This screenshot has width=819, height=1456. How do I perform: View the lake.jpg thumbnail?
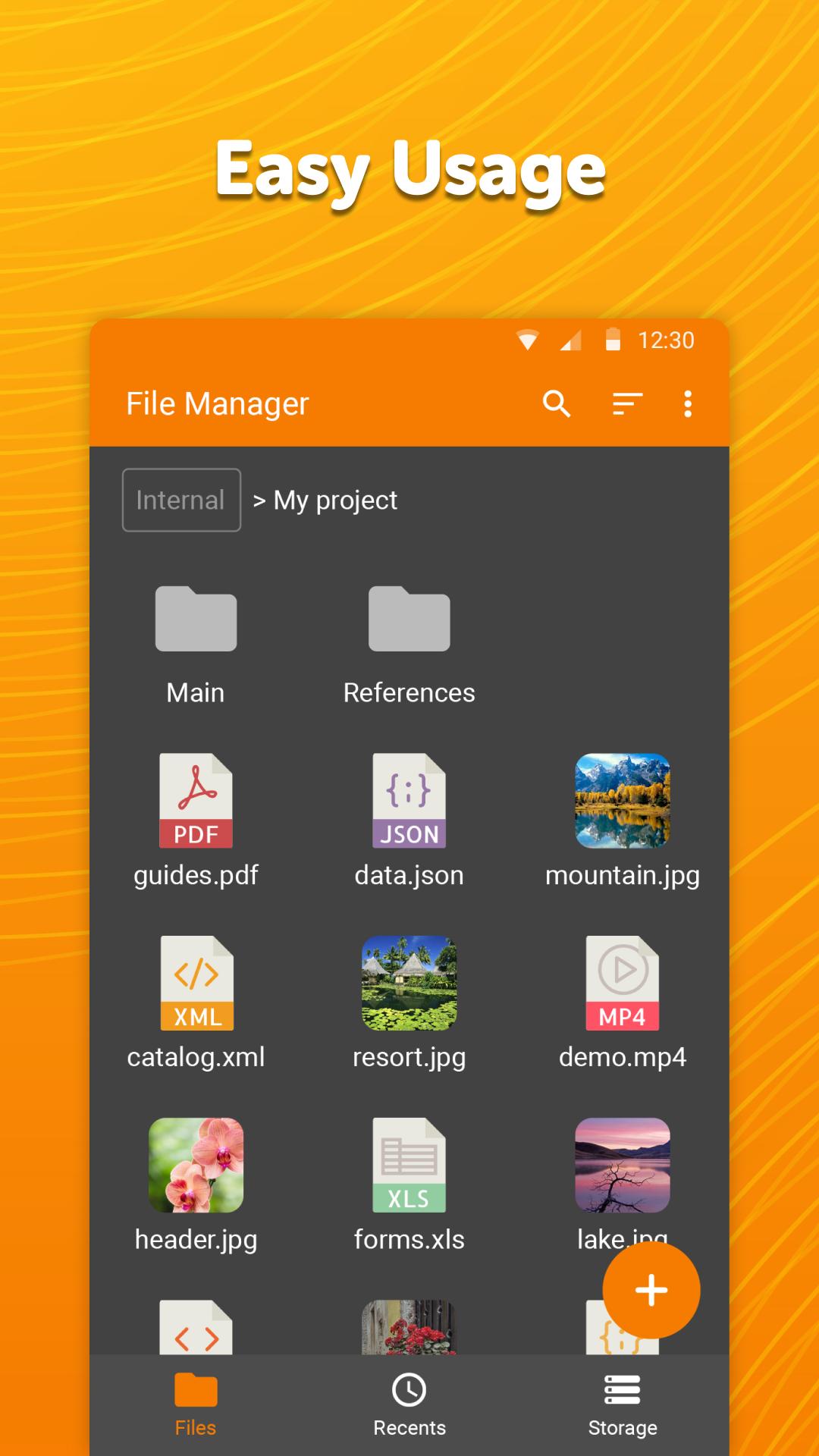[x=623, y=1165]
